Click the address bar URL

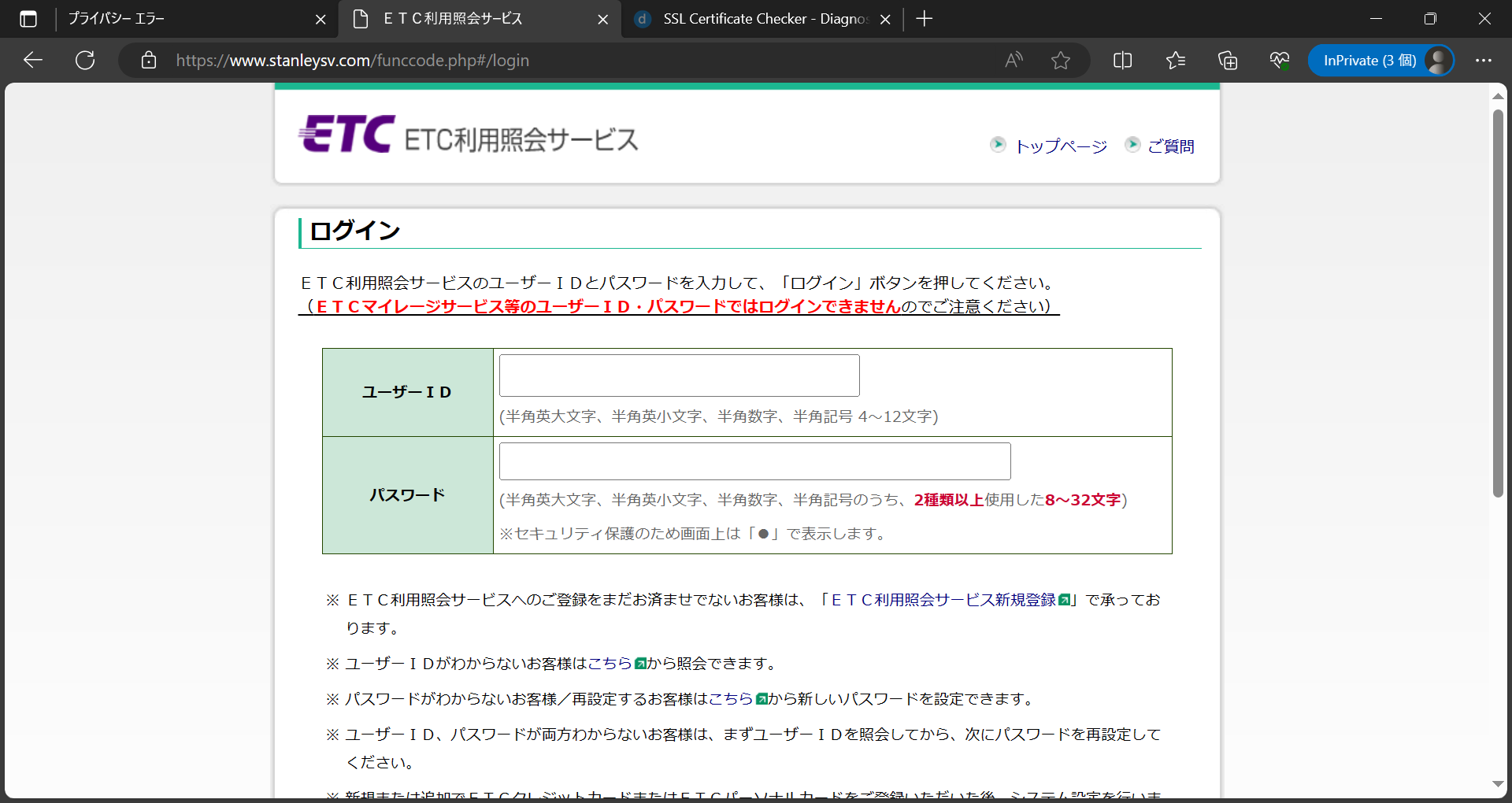click(x=353, y=61)
